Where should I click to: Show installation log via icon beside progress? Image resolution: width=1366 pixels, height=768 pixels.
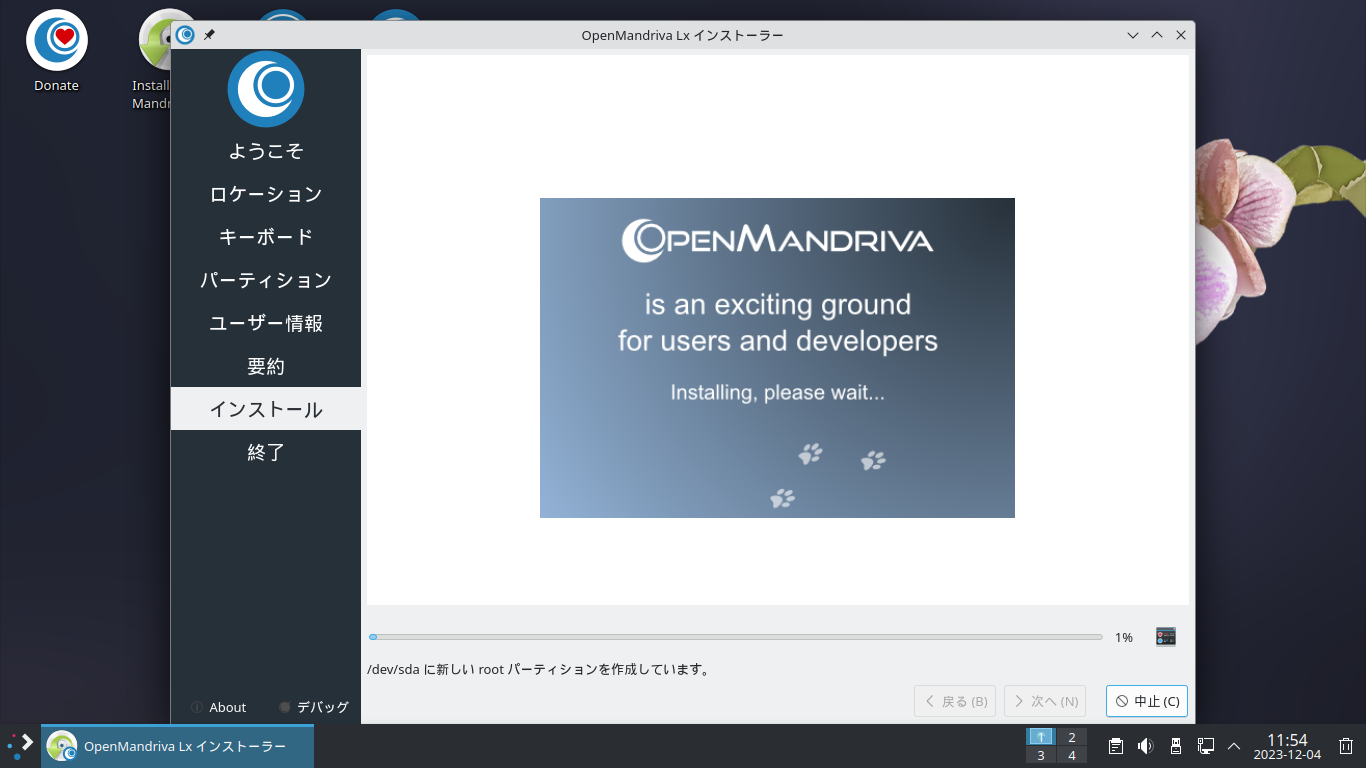(1165, 637)
